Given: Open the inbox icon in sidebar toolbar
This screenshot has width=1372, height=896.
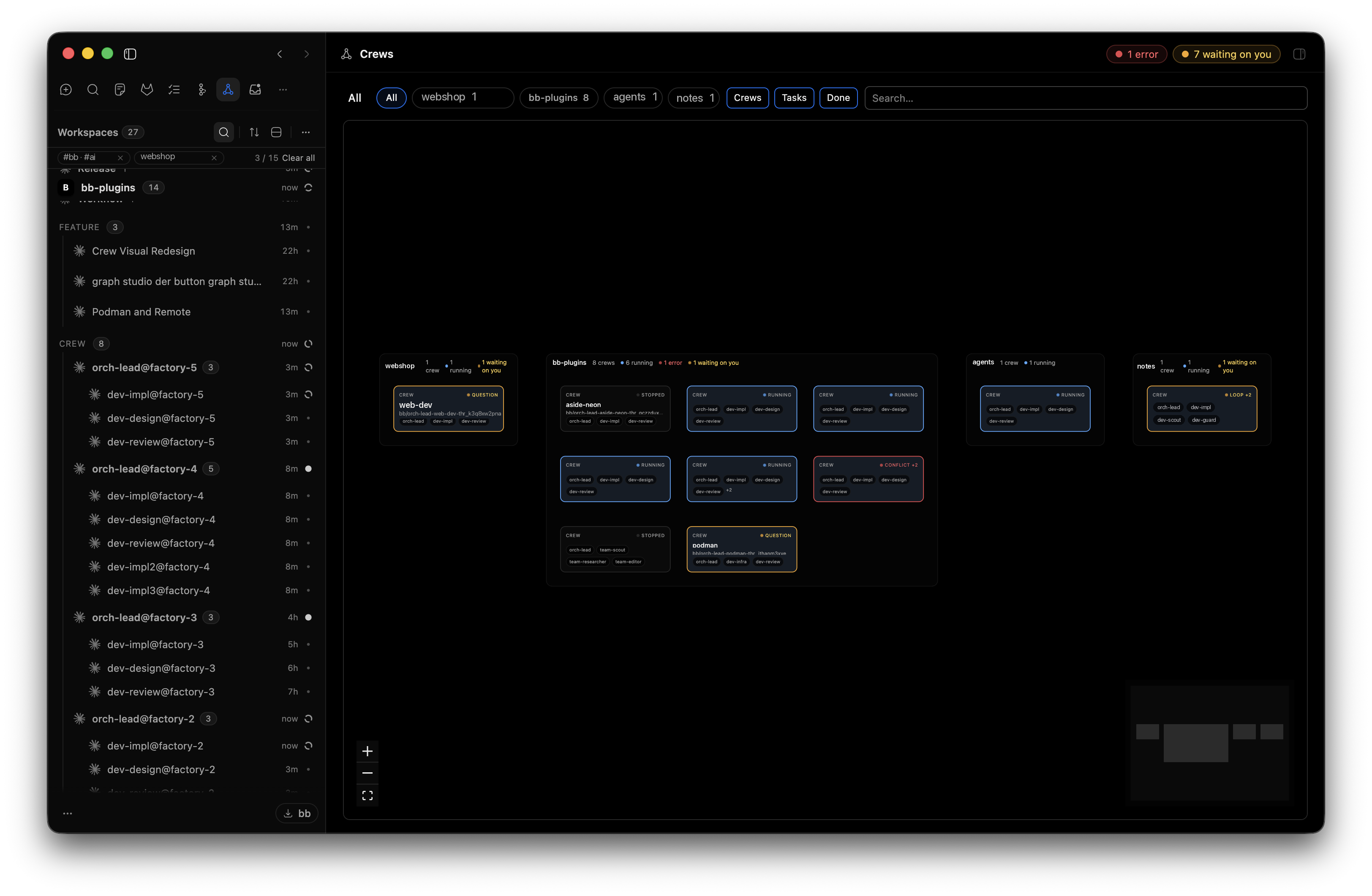Looking at the screenshot, I should [x=256, y=90].
